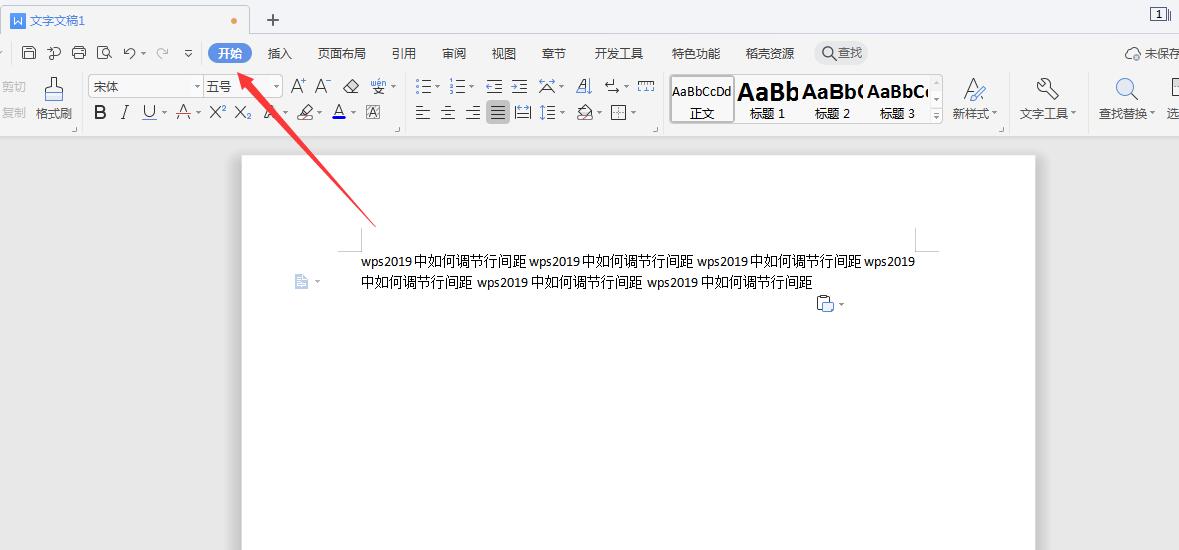Viewport: 1179px width, 550px height.
Task: Click the highlight color pen swatch
Action: click(305, 113)
